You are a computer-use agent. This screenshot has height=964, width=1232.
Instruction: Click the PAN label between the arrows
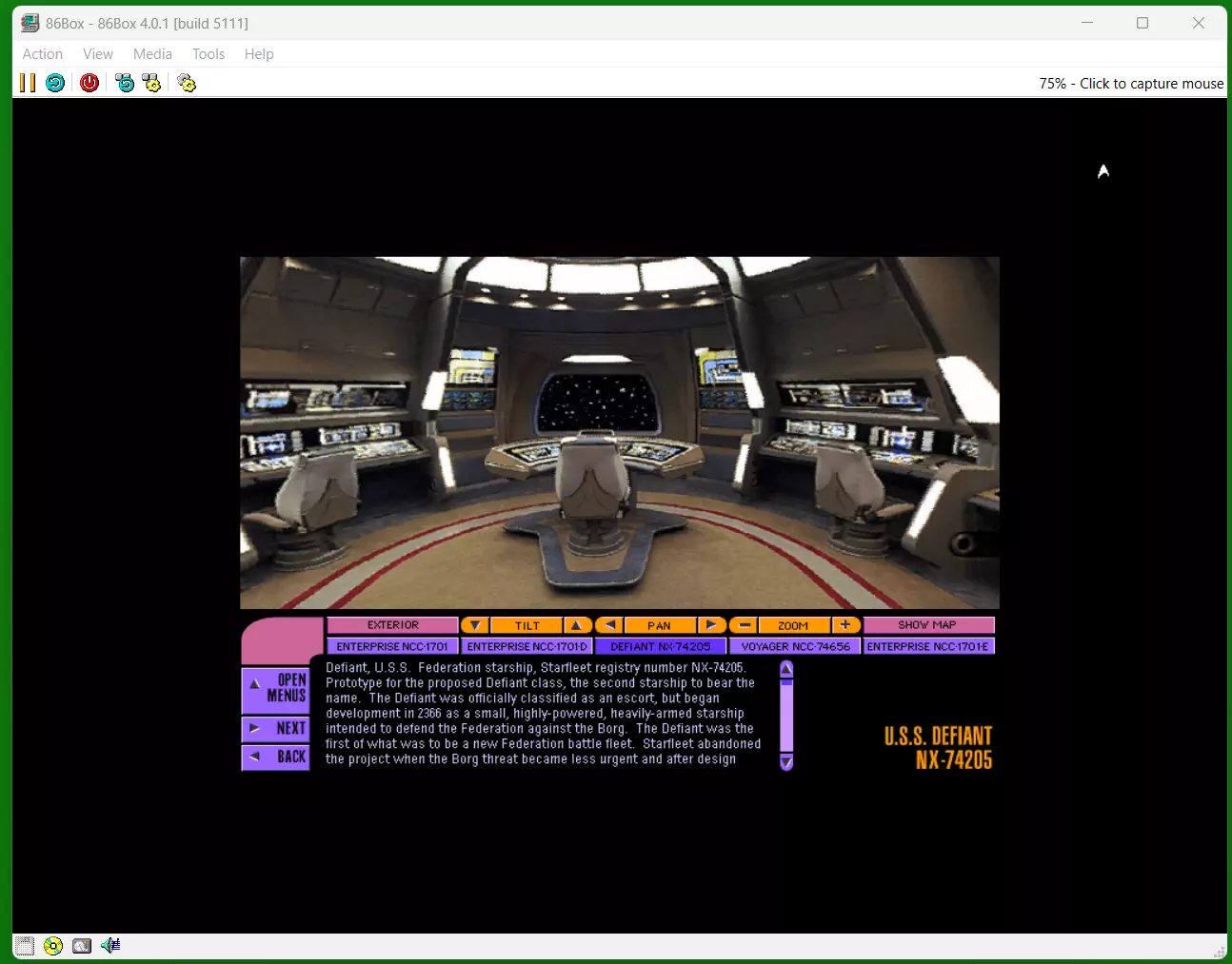point(660,625)
